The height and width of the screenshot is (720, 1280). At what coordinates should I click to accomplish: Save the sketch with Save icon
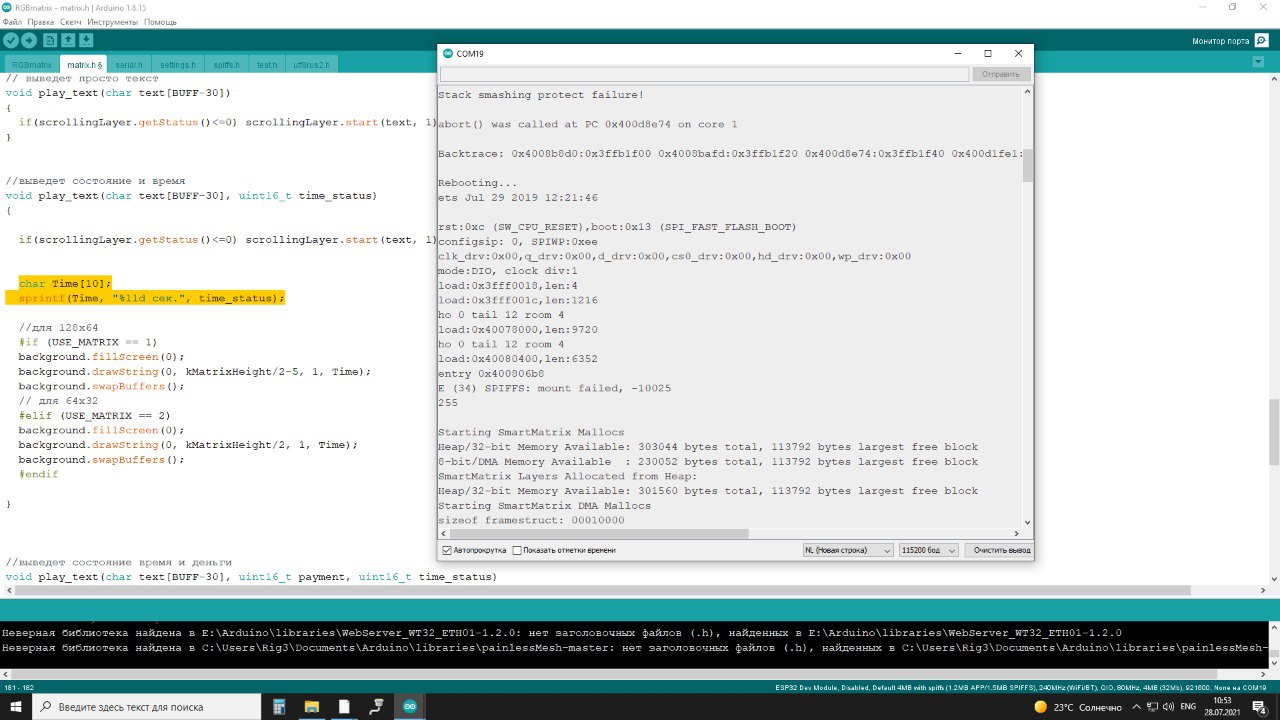(86, 40)
